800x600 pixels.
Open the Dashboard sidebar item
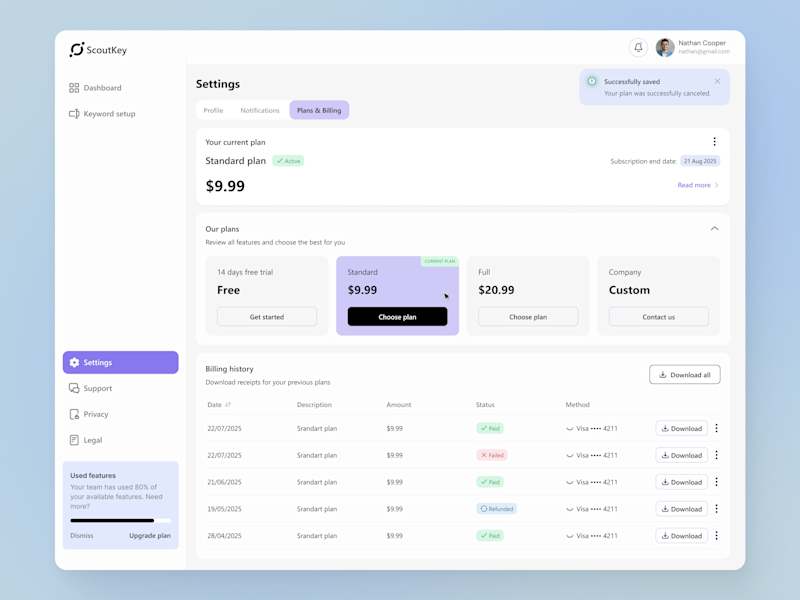click(95, 88)
